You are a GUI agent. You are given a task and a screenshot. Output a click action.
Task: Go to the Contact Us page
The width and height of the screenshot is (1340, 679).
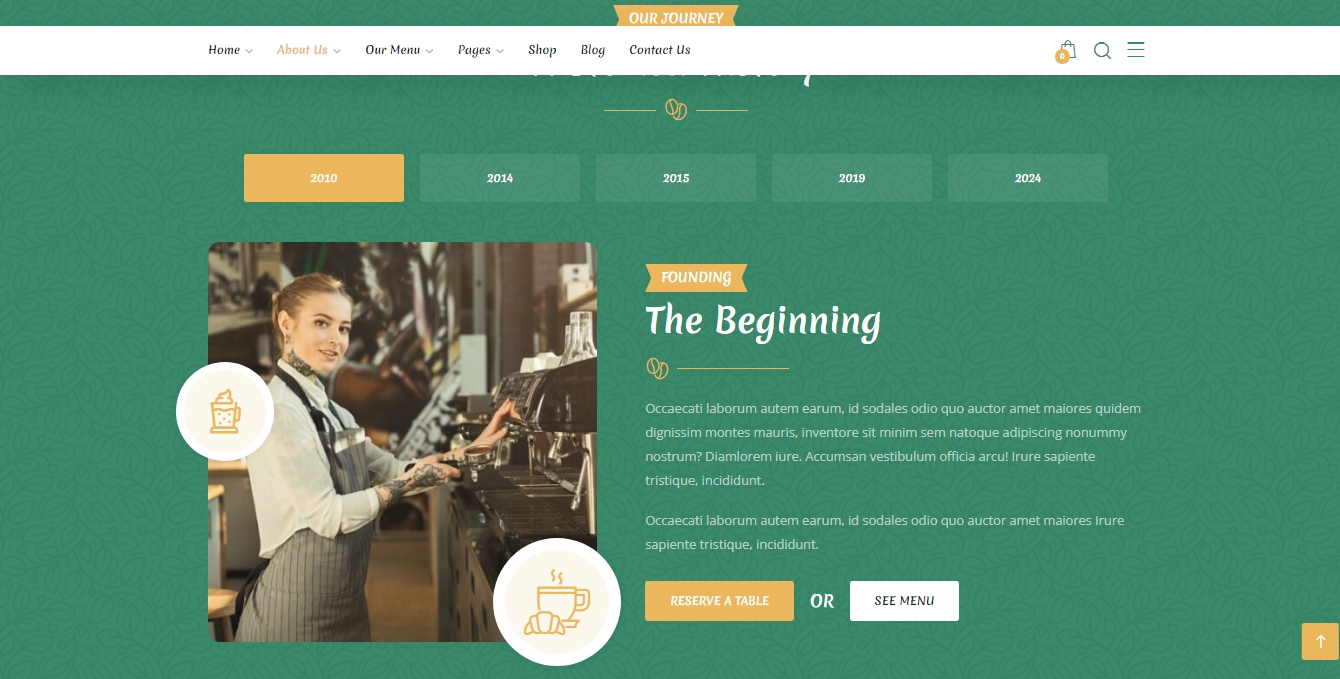660,50
